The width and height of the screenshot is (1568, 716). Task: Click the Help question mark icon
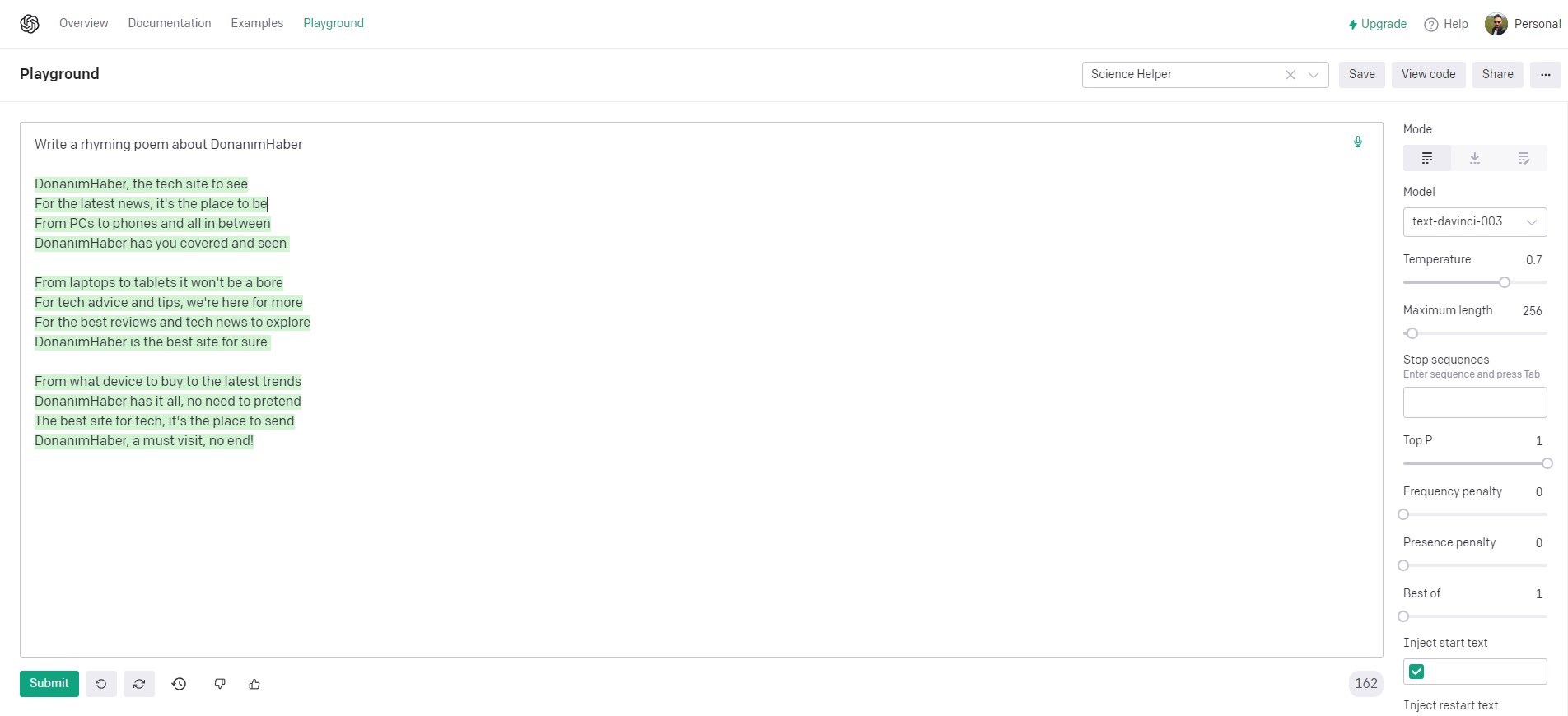coord(1431,25)
